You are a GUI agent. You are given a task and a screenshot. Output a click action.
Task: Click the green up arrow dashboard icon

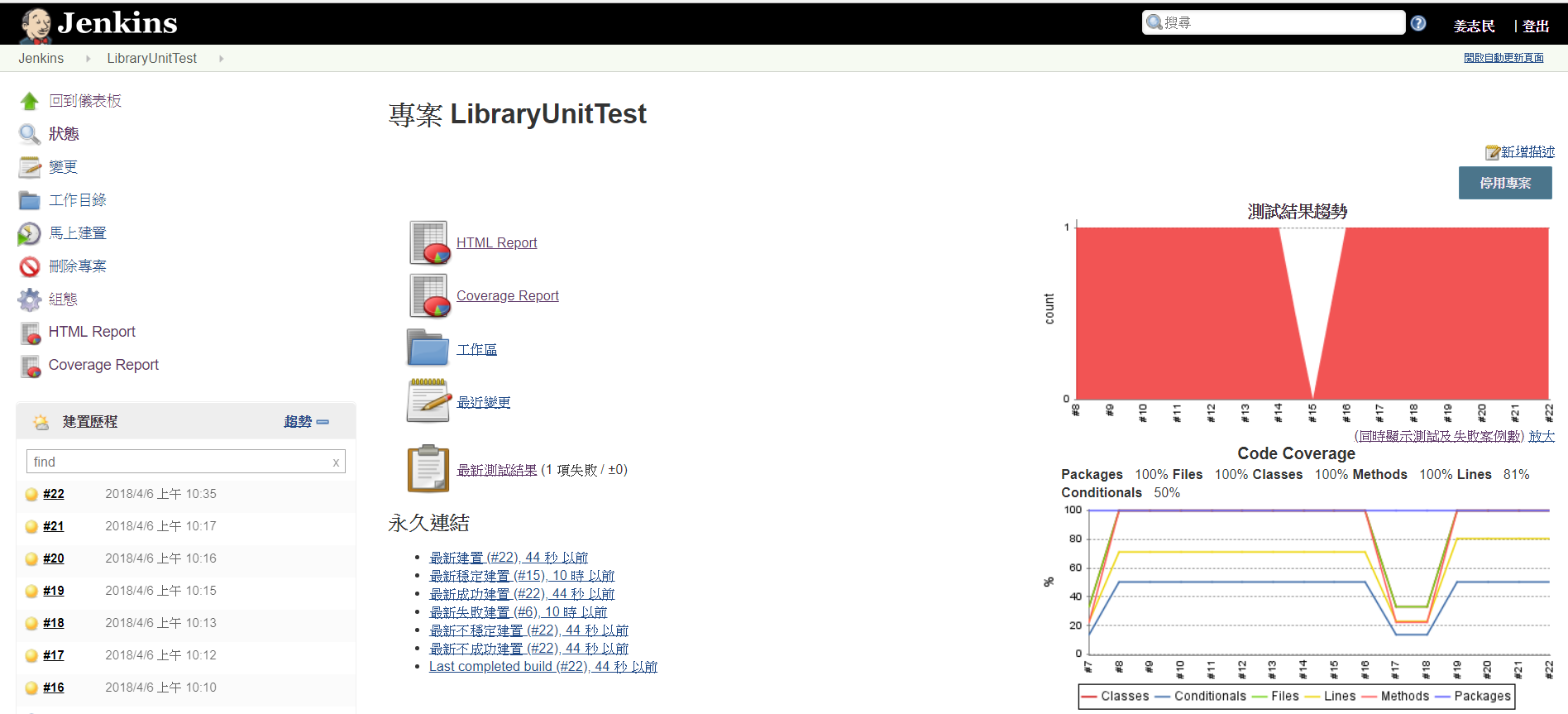click(x=30, y=101)
